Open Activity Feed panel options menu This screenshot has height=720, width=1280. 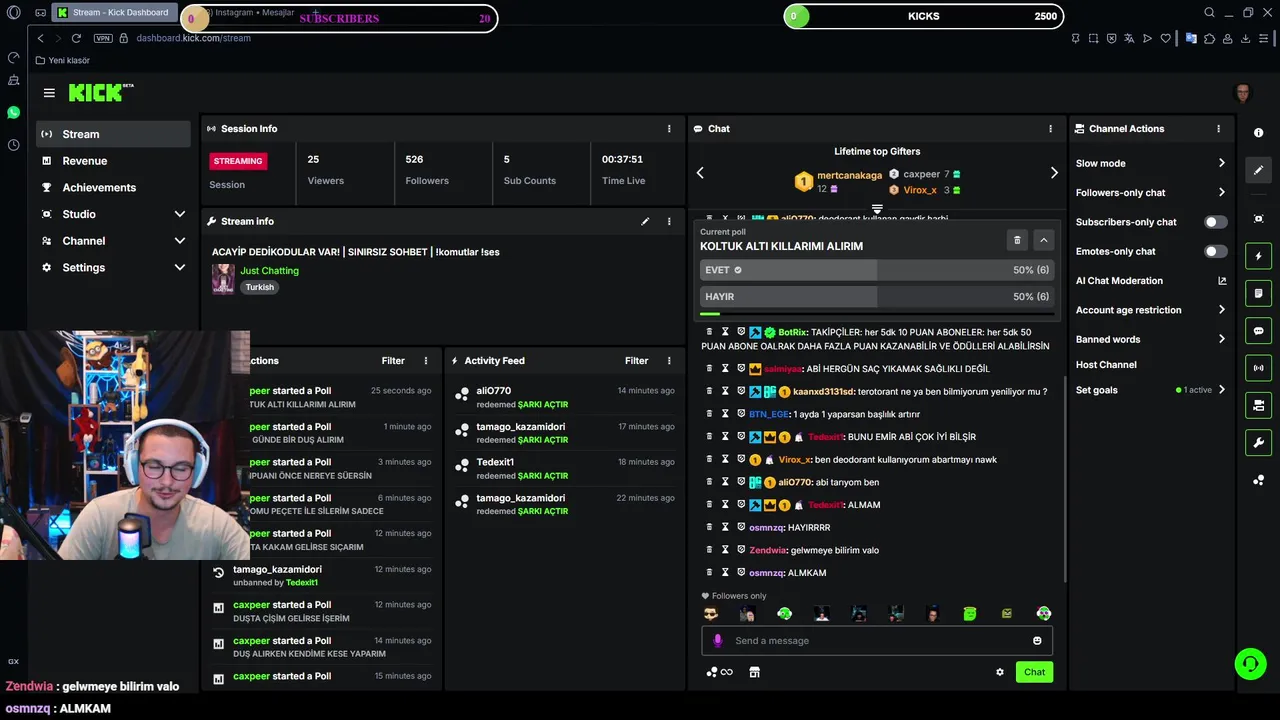point(669,361)
